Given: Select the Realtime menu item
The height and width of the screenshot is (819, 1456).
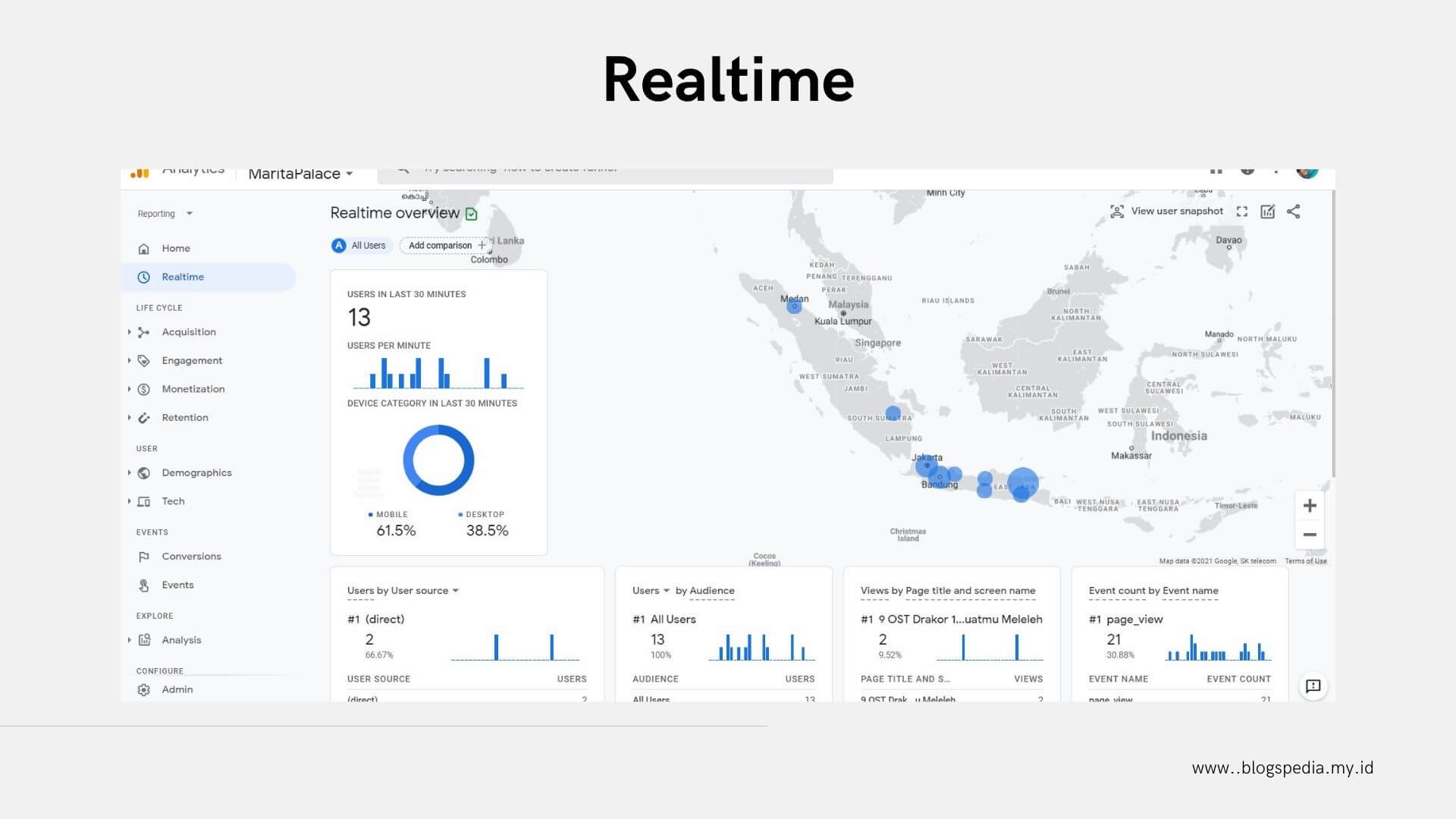Looking at the screenshot, I should (x=183, y=277).
